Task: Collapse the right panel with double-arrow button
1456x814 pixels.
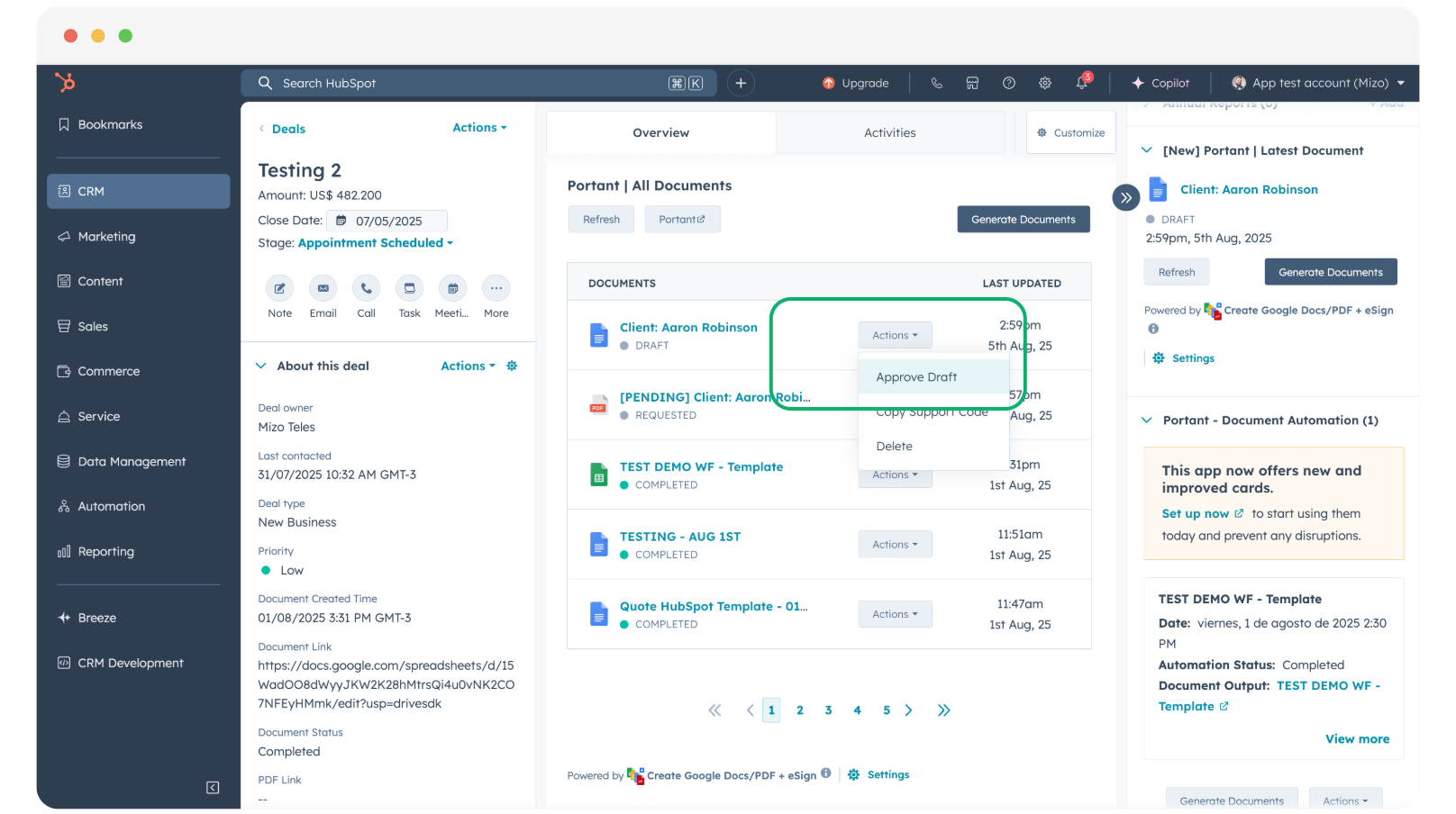Action: pos(1125,197)
